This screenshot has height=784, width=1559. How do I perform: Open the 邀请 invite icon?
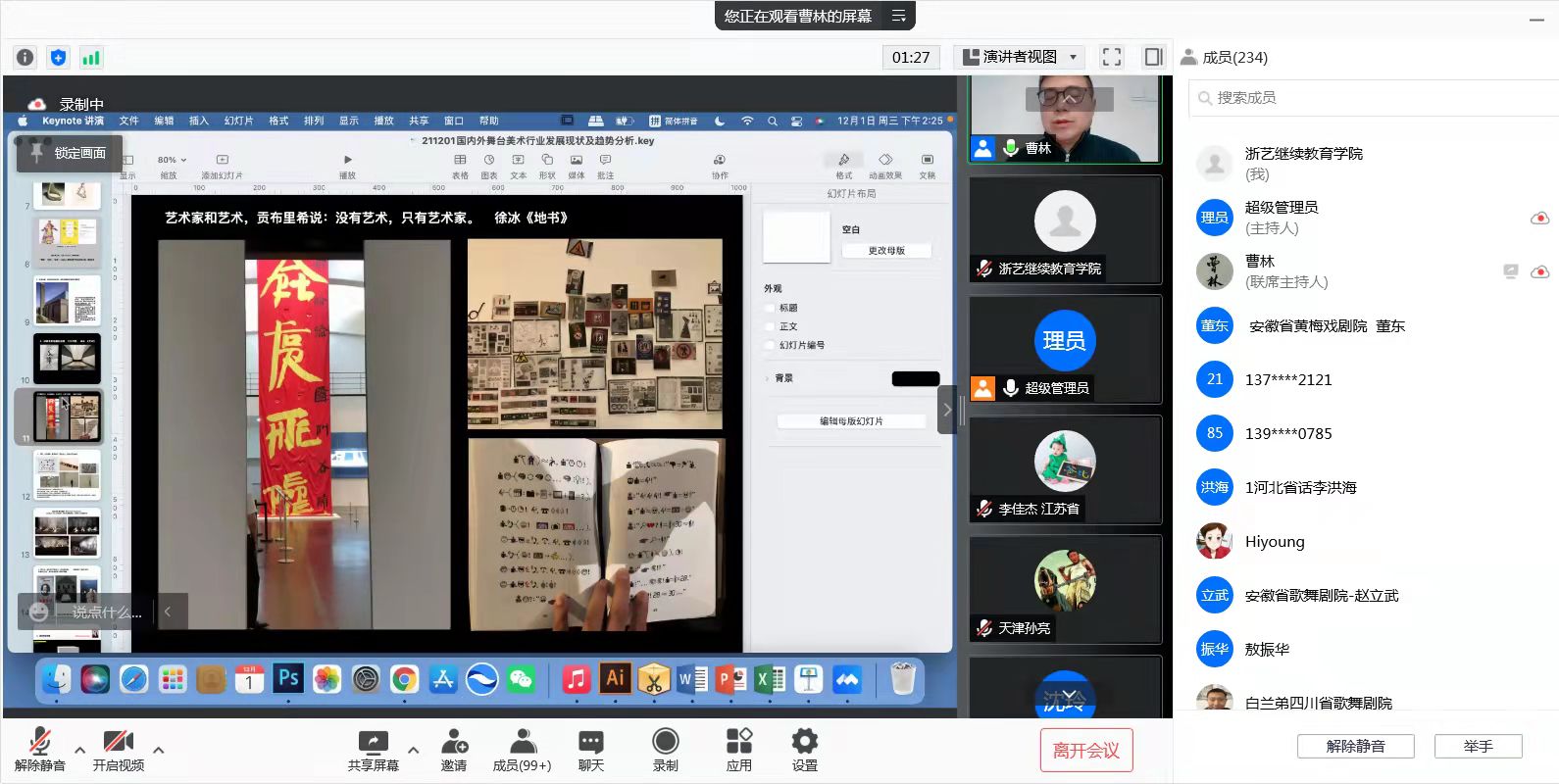pos(454,750)
